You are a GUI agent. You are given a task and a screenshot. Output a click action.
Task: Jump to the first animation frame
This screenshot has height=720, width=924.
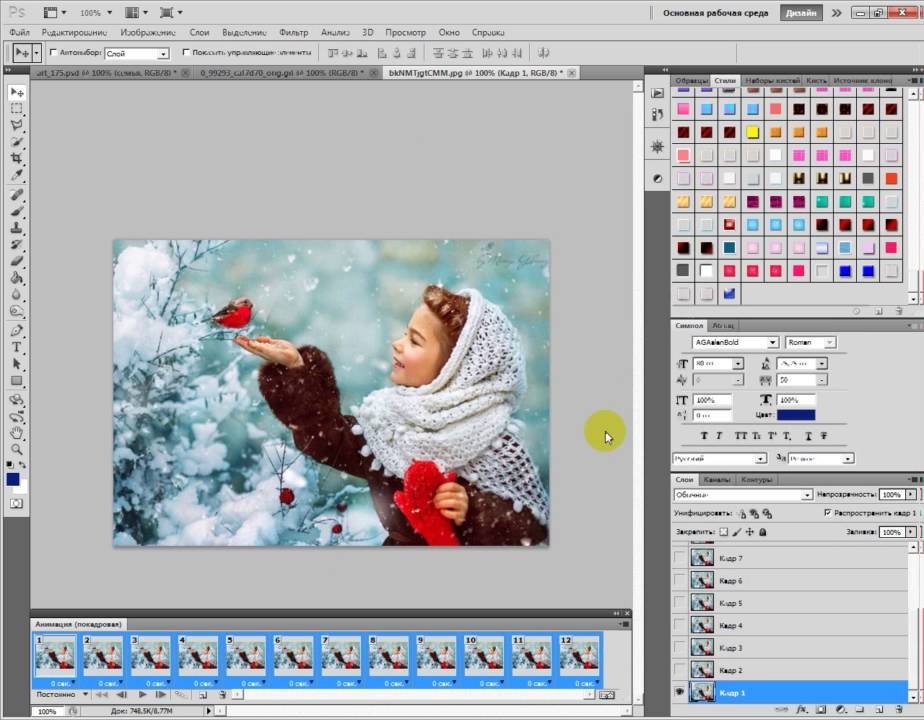coord(102,695)
